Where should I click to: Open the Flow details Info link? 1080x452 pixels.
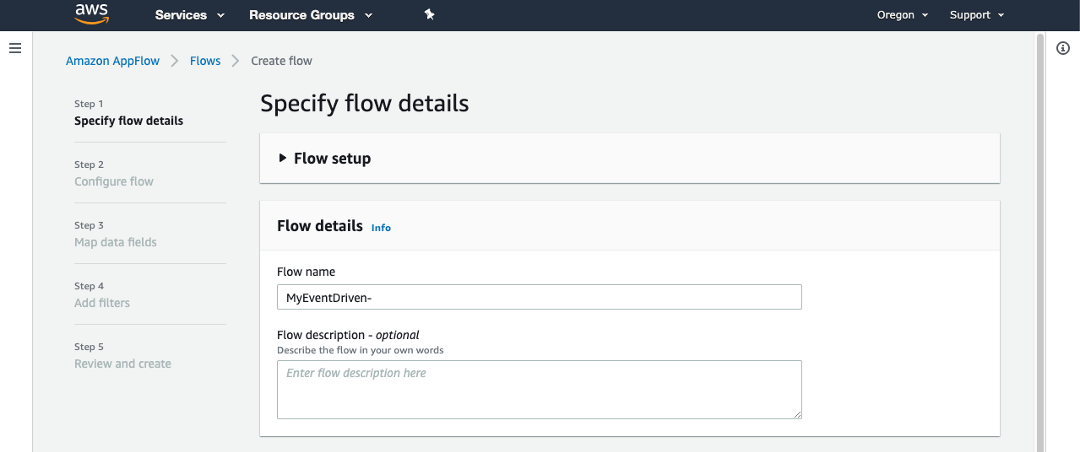tap(381, 228)
